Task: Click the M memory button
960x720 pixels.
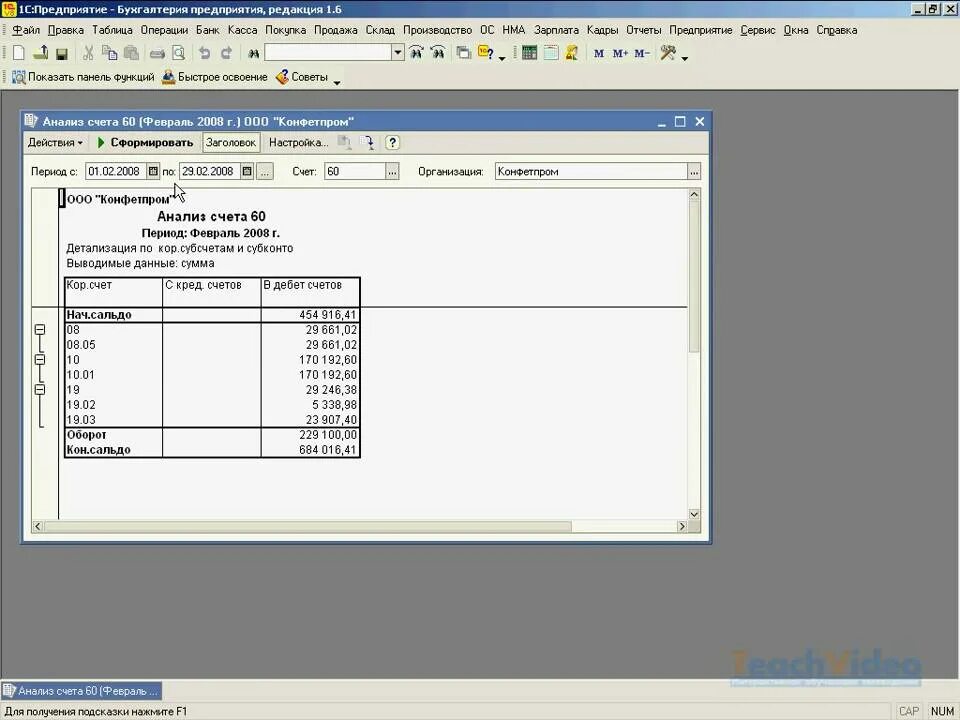Action: (599, 54)
